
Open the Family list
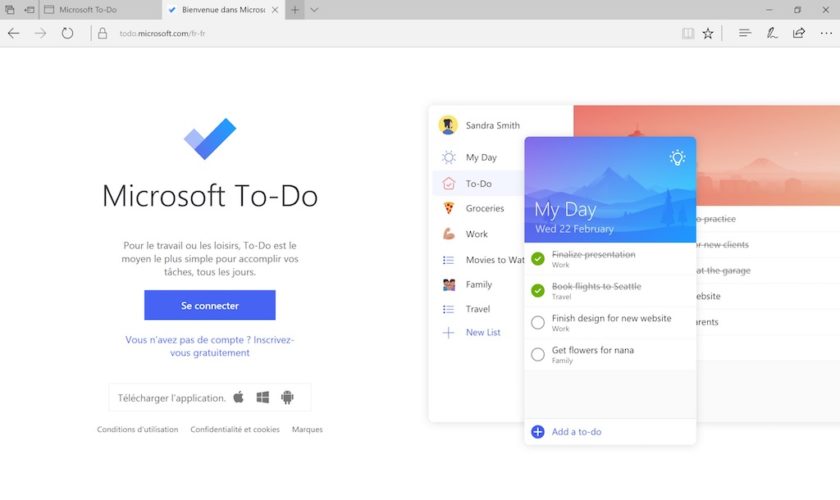[x=478, y=284]
